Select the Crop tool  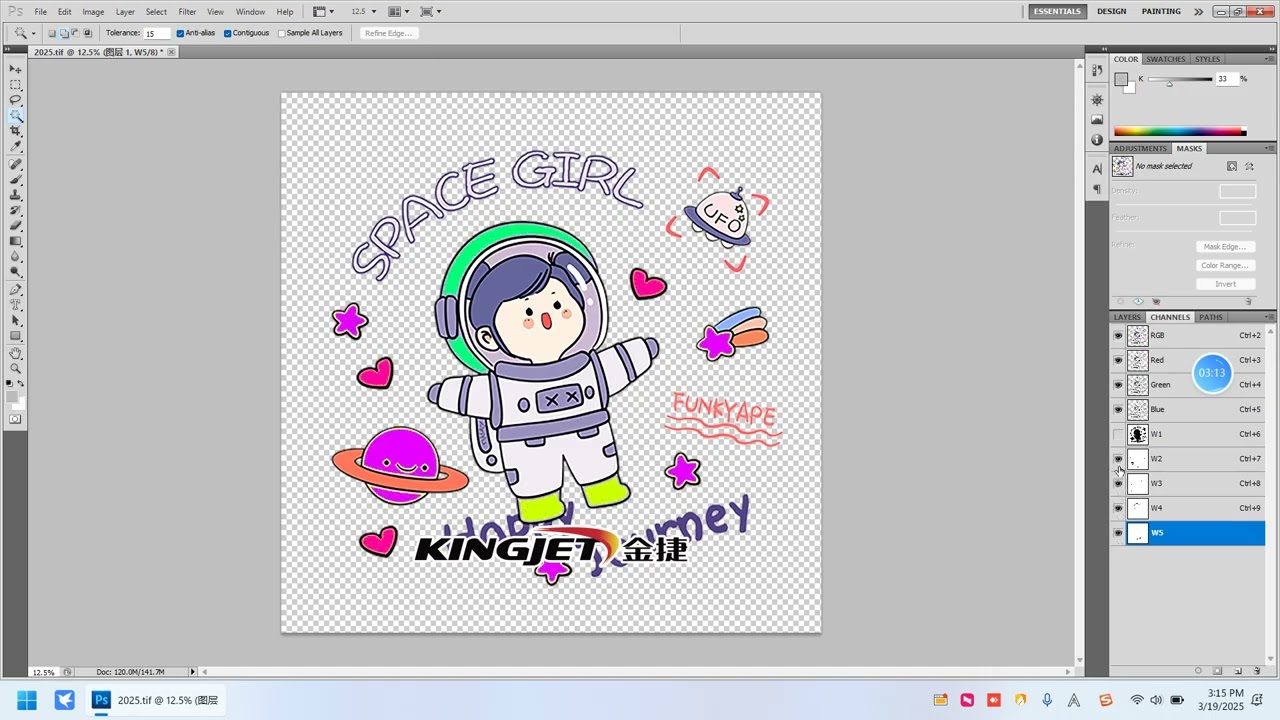click(15, 131)
